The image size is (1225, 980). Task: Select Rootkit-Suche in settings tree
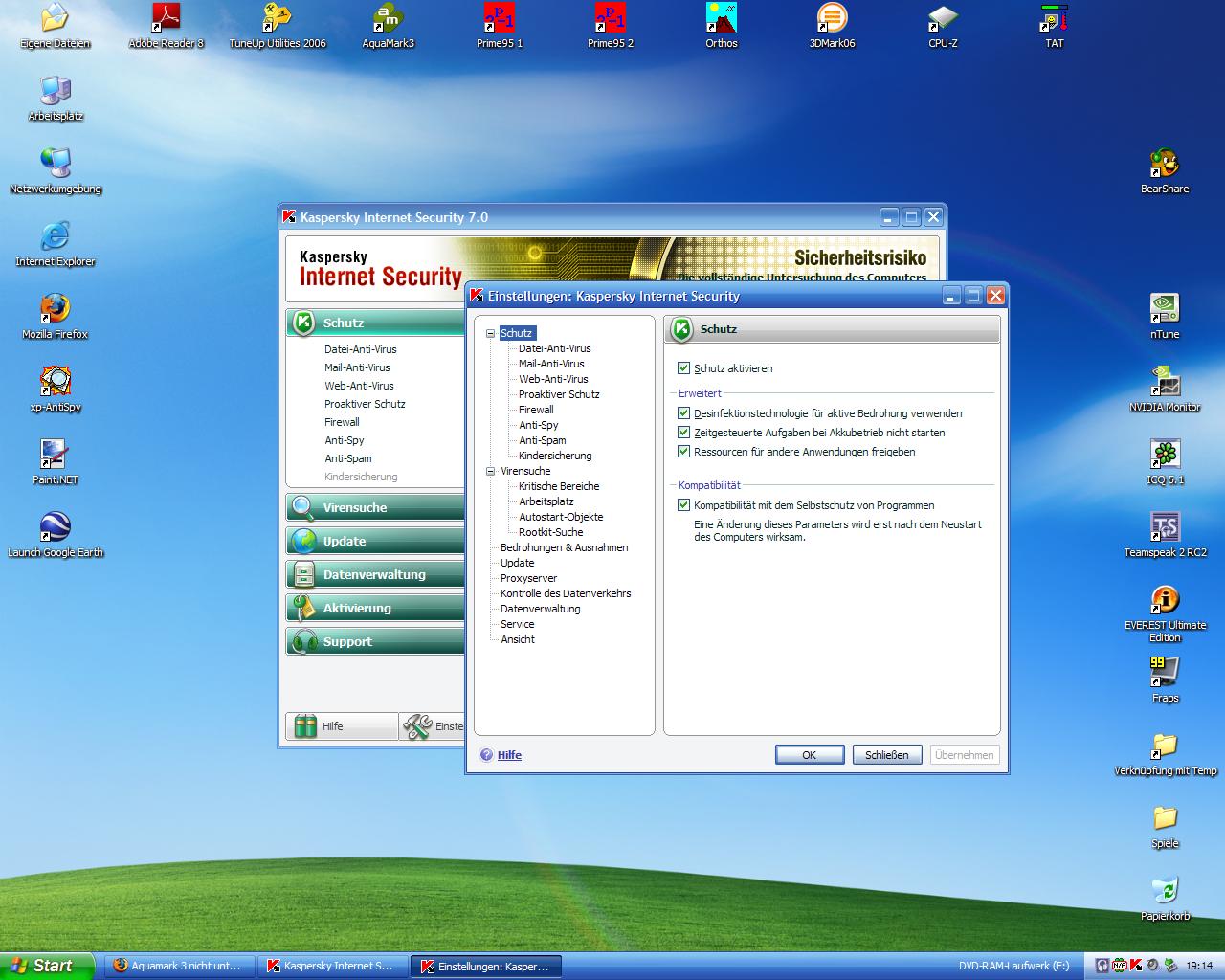(550, 532)
